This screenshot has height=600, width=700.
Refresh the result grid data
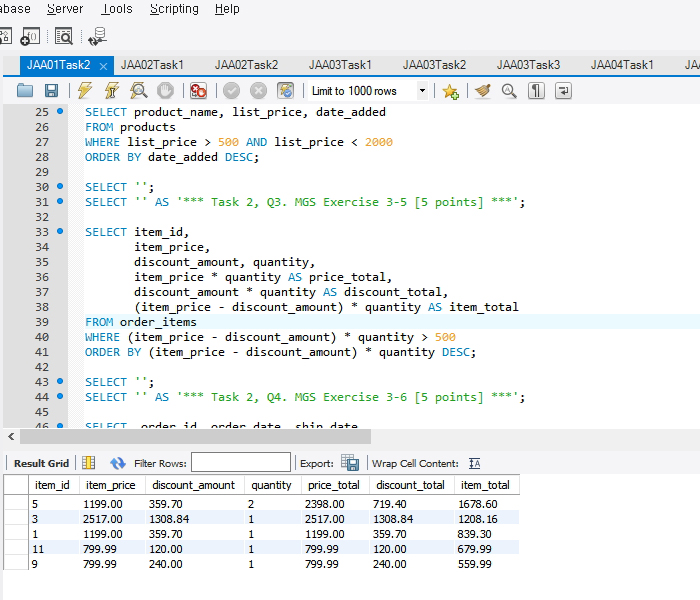tap(118, 463)
